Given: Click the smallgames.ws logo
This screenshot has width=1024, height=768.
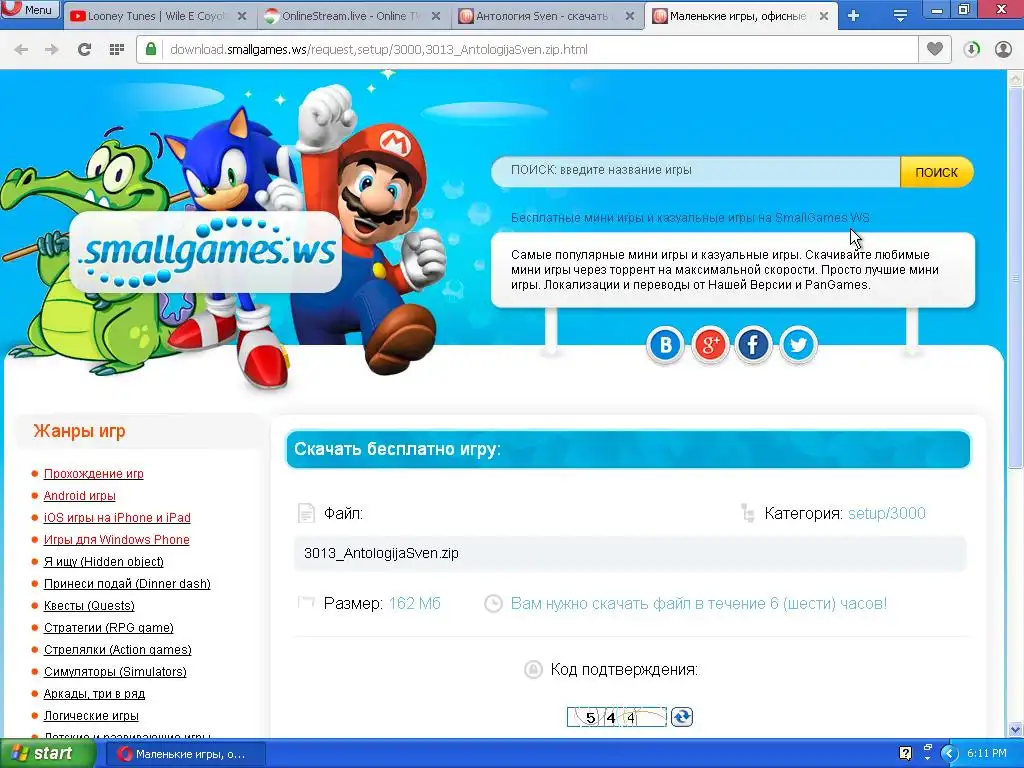Looking at the screenshot, I should click(x=206, y=251).
